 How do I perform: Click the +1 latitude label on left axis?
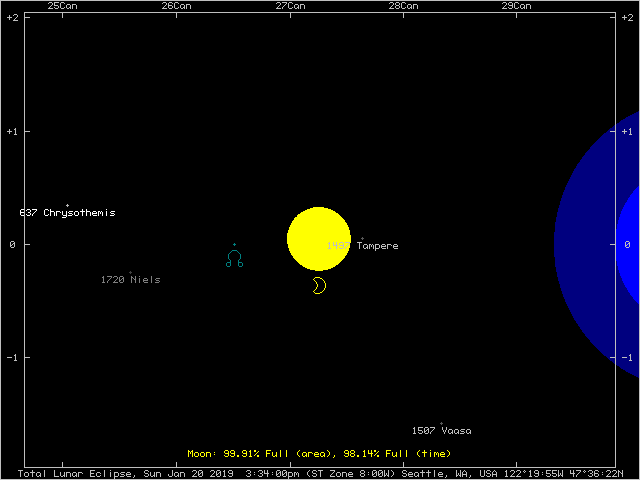pos(12,131)
